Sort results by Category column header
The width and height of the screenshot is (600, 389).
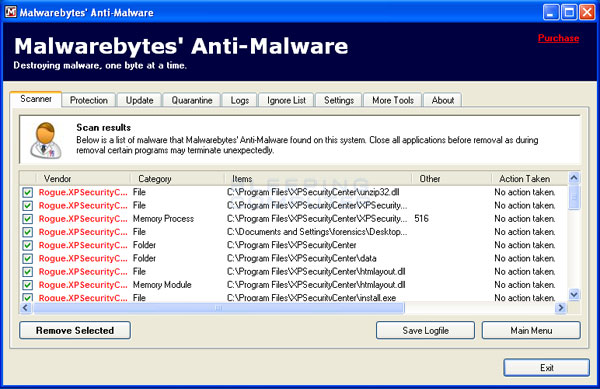pyautogui.click(x=178, y=179)
